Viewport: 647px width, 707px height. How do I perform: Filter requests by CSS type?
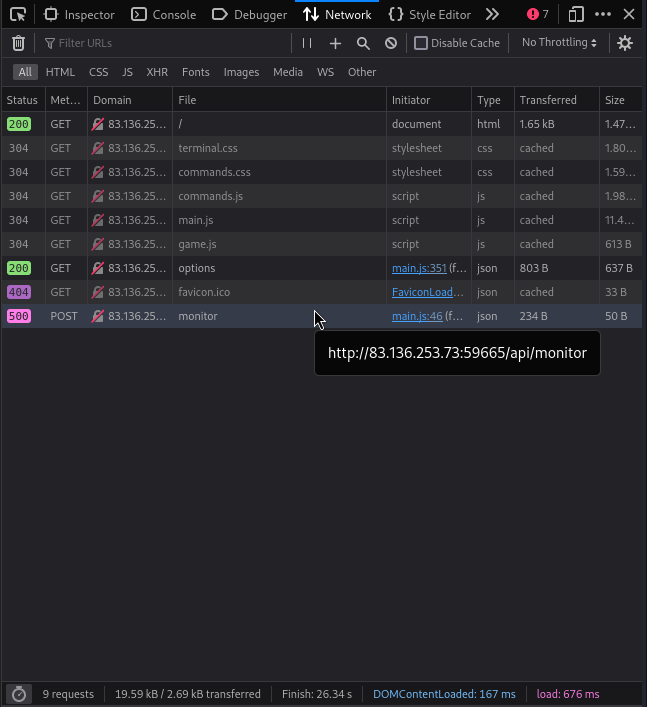tap(98, 72)
